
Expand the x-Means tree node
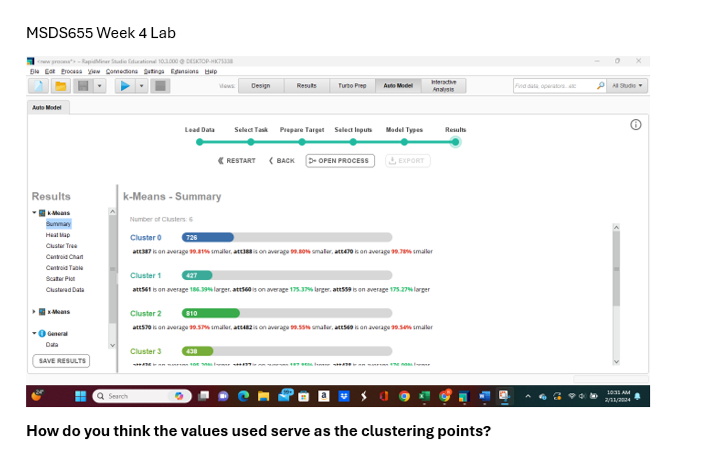click(34, 312)
